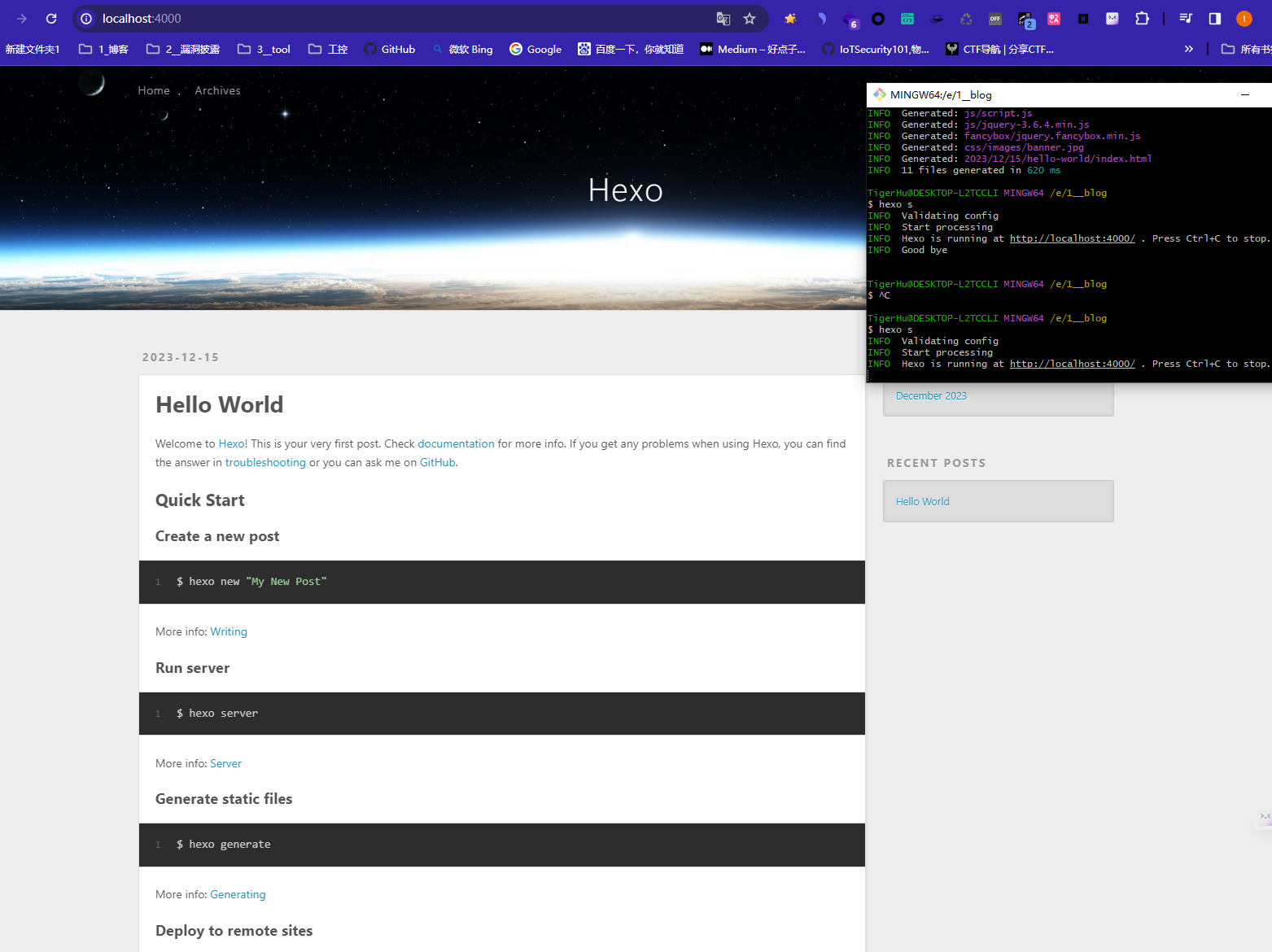This screenshot has width=1272, height=952.
Task: Open the blue feather extension
Action: pos(821,19)
